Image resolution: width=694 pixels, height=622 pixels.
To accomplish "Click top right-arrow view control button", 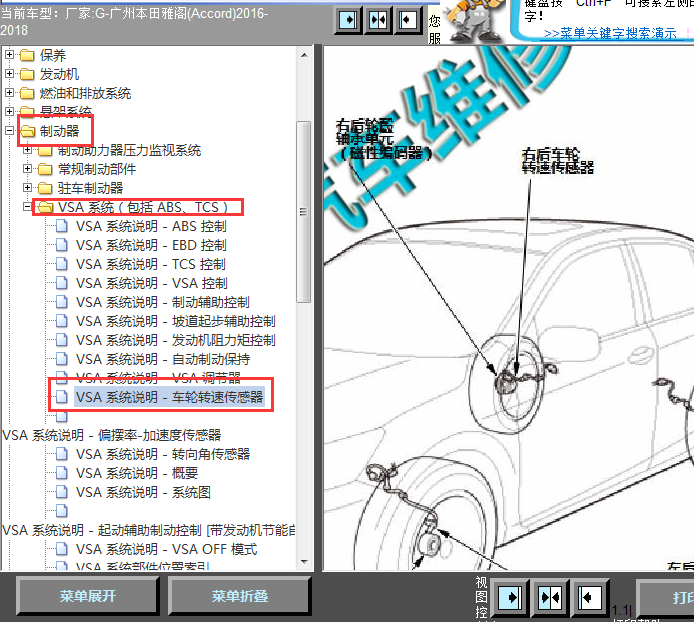I will (348, 20).
